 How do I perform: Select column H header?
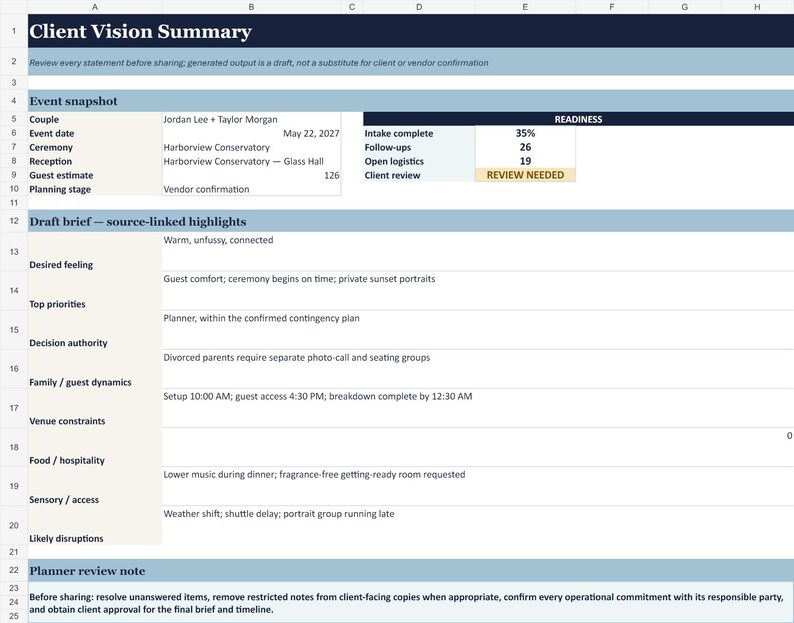coord(758,7)
